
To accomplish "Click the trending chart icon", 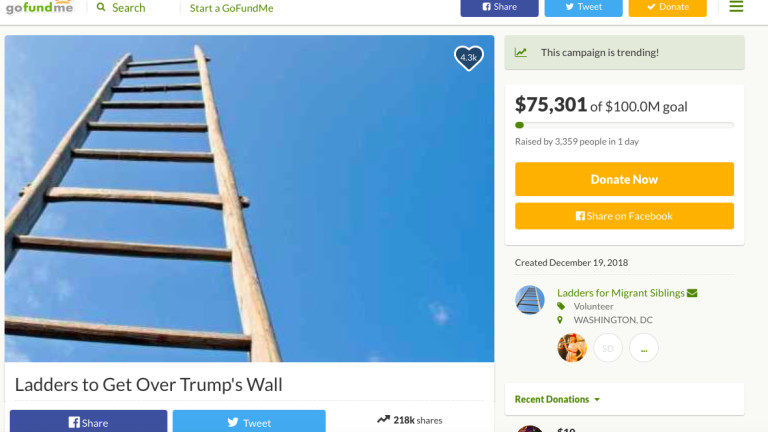I will click(521, 52).
